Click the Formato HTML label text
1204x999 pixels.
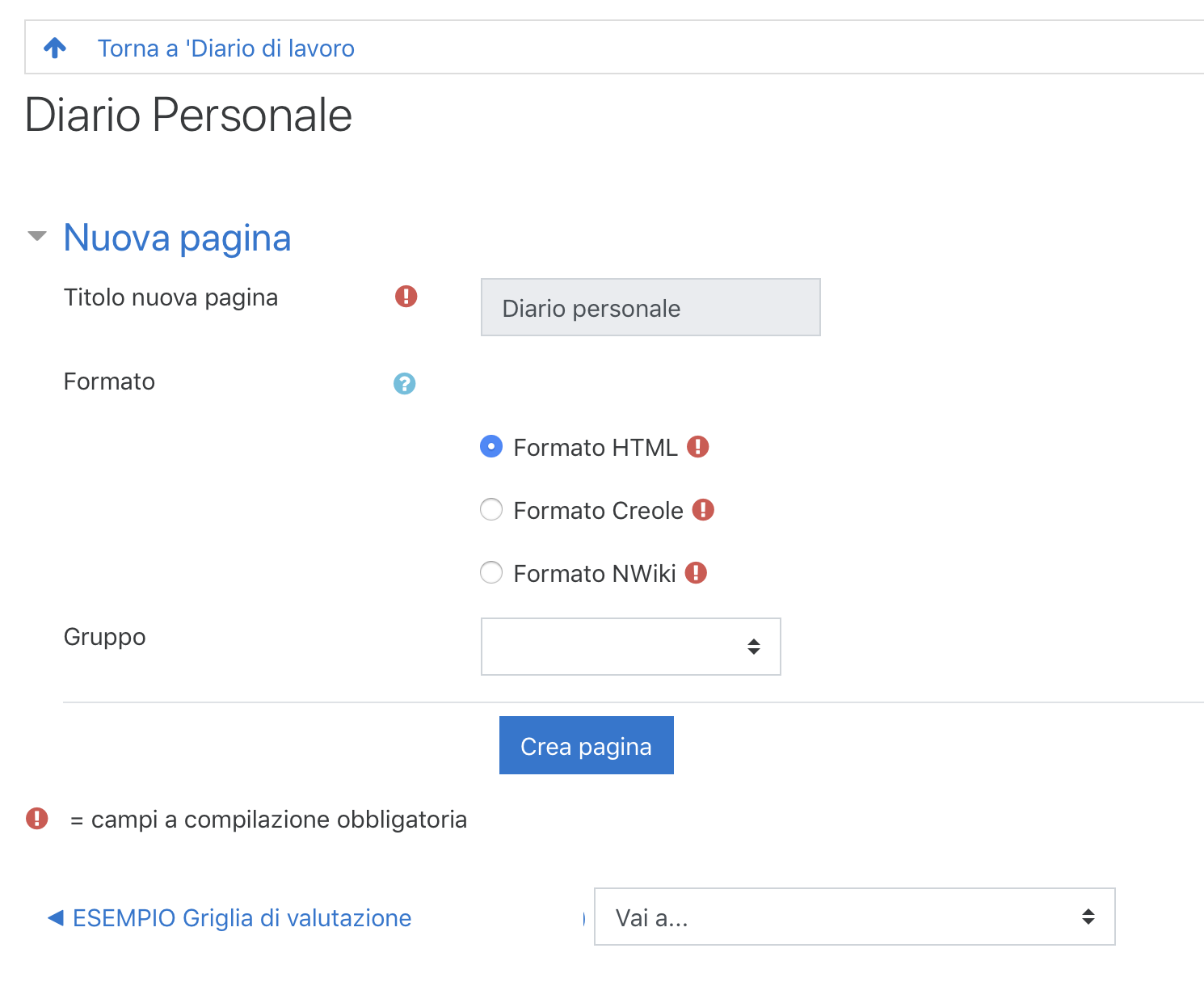tap(595, 448)
